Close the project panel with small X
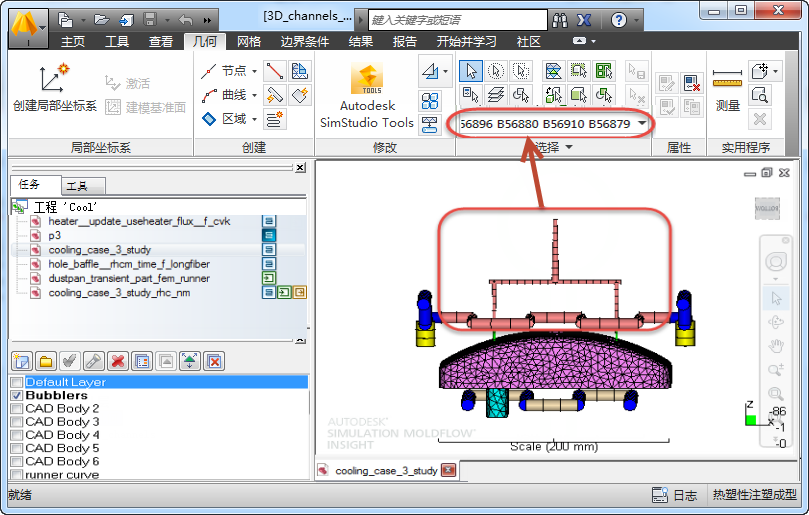 tap(300, 168)
